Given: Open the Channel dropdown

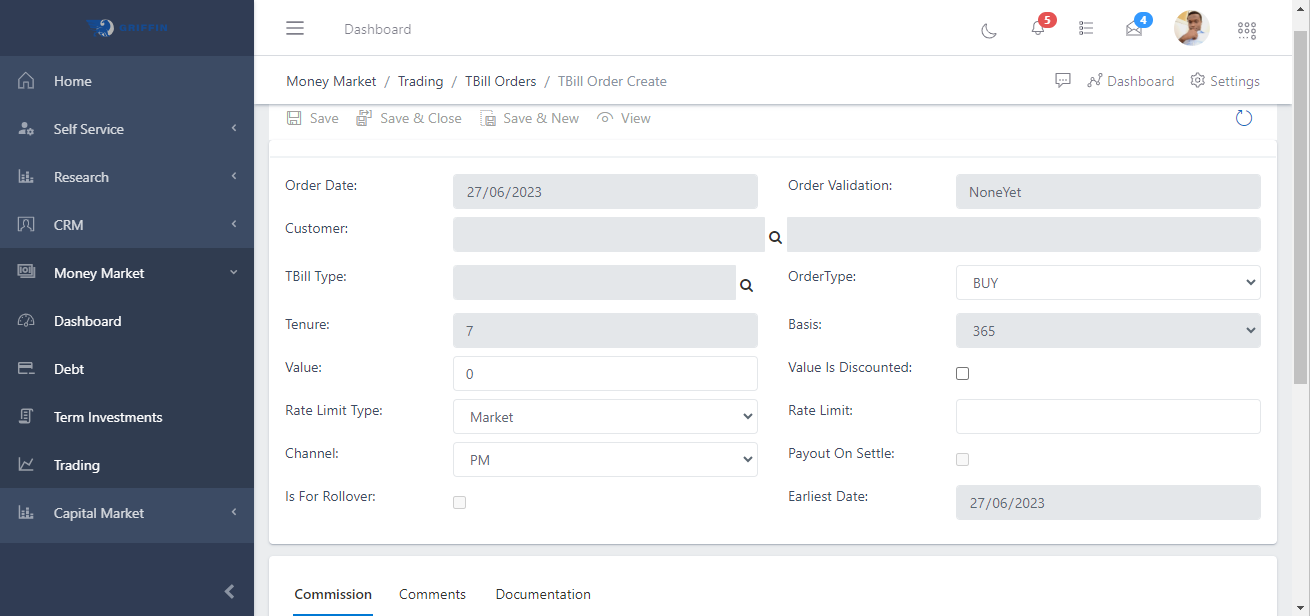Looking at the screenshot, I should point(605,460).
